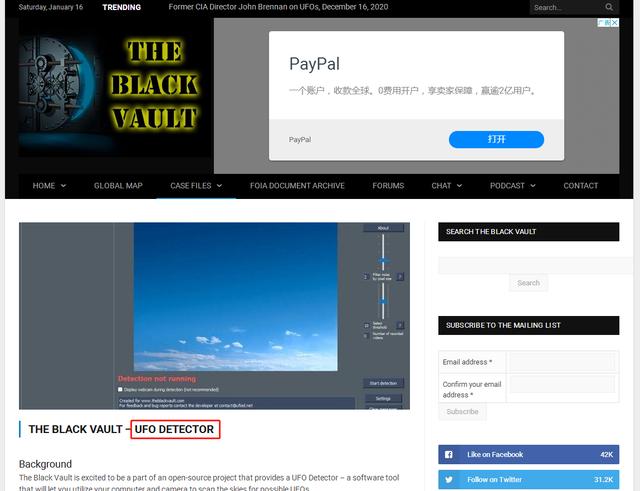Click the Facebook icon on Like button
Viewport: 640px width, 491px height.
click(x=449, y=454)
